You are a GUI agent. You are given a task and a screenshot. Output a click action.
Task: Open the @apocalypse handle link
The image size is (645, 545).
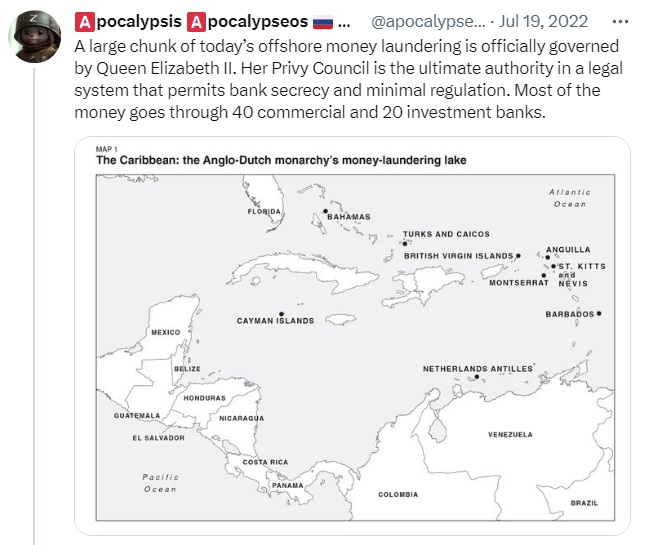tap(428, 21)
